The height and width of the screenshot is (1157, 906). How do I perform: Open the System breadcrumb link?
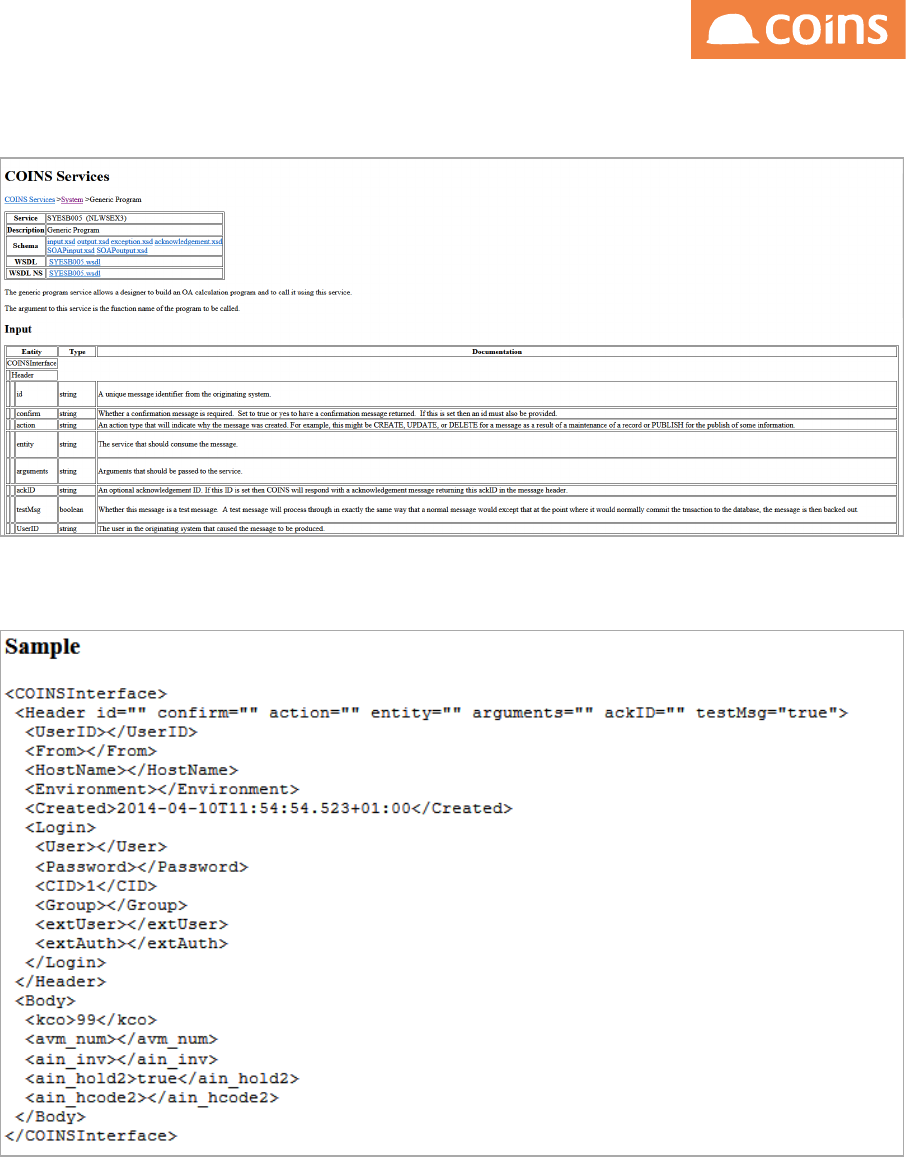point(72,199)
